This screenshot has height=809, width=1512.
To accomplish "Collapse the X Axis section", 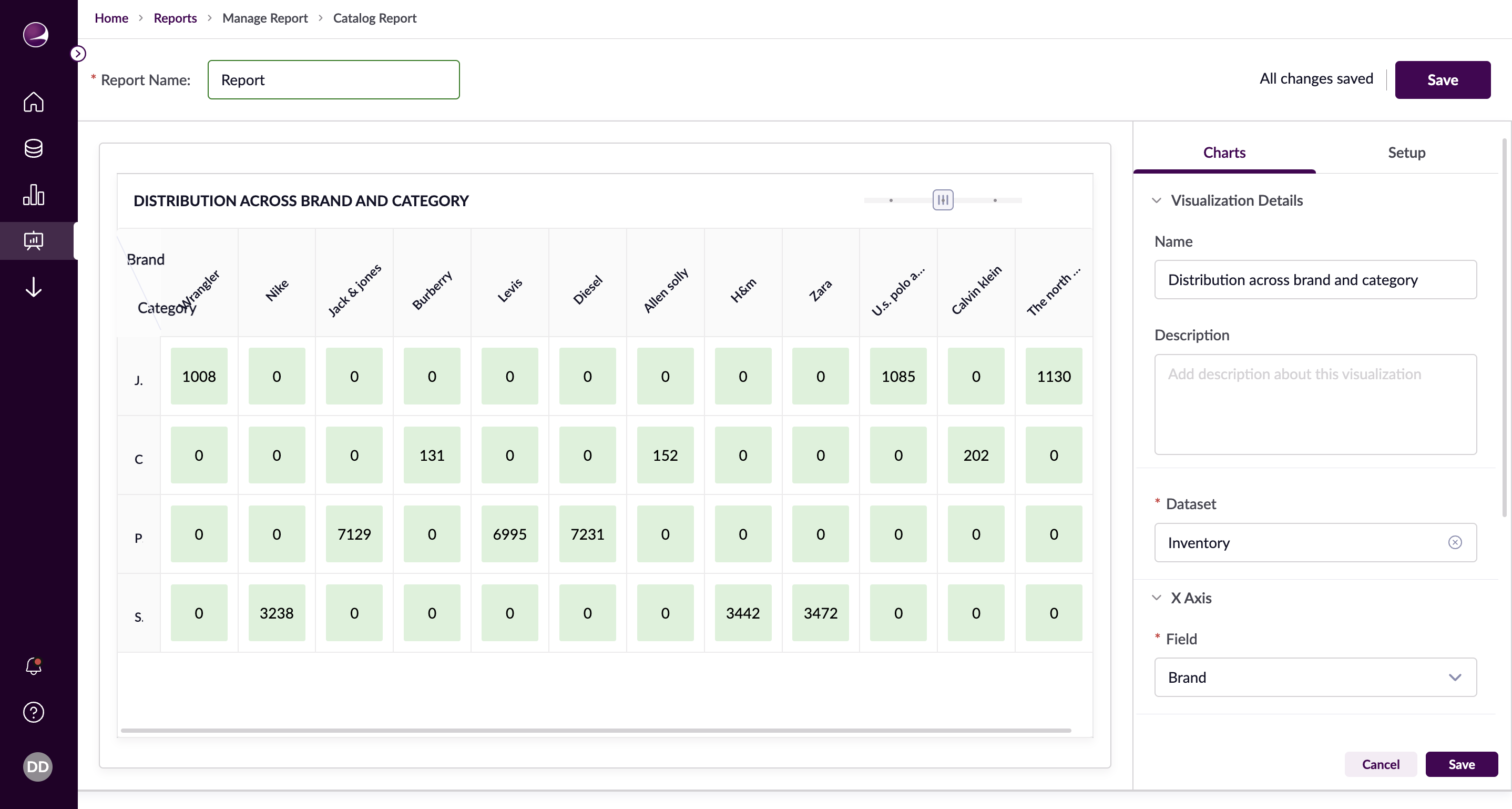I will click(1156, 598).
